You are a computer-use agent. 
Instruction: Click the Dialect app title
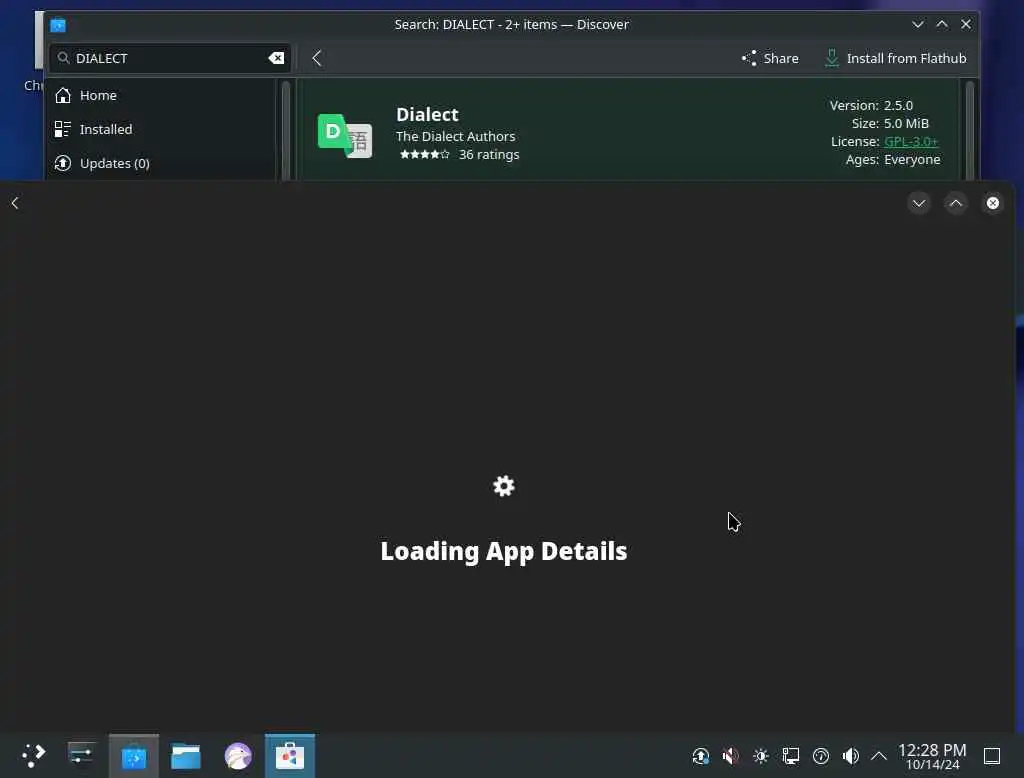coord(427,114)
